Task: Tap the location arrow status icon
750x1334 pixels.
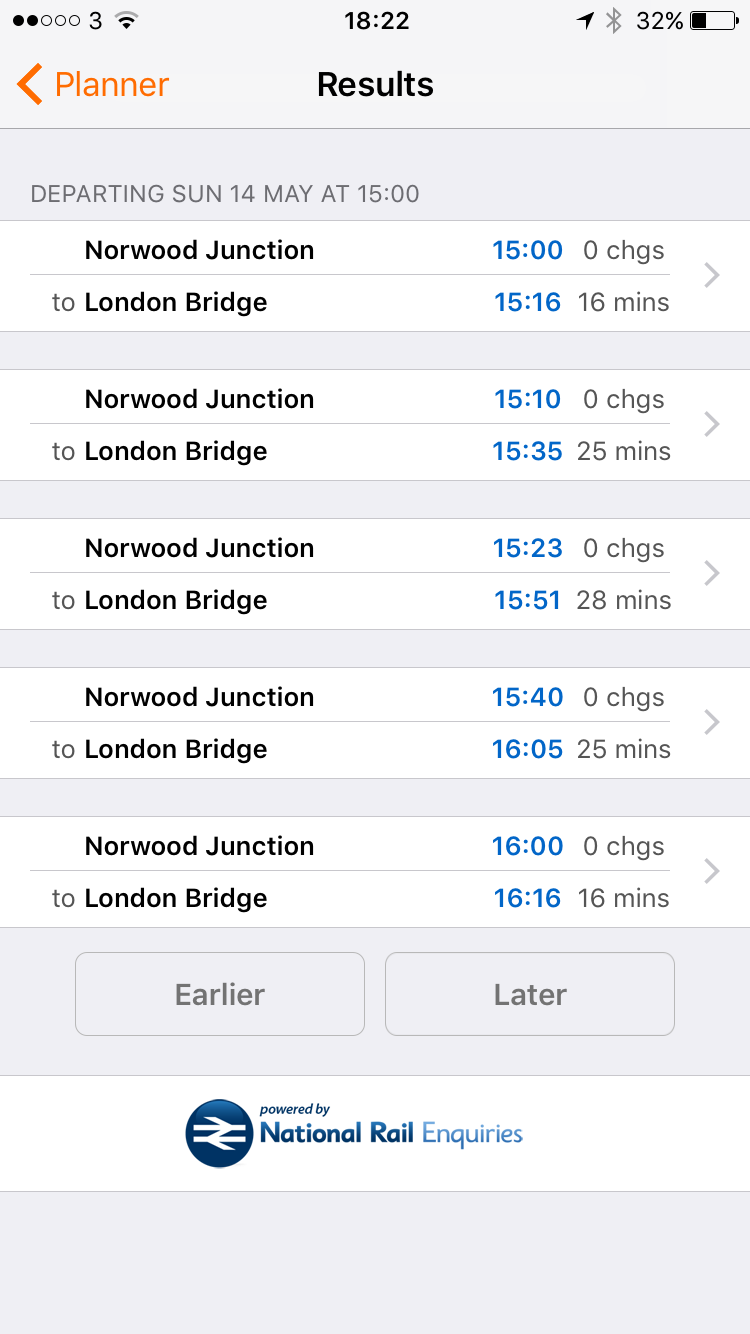Action: point(585,21)
